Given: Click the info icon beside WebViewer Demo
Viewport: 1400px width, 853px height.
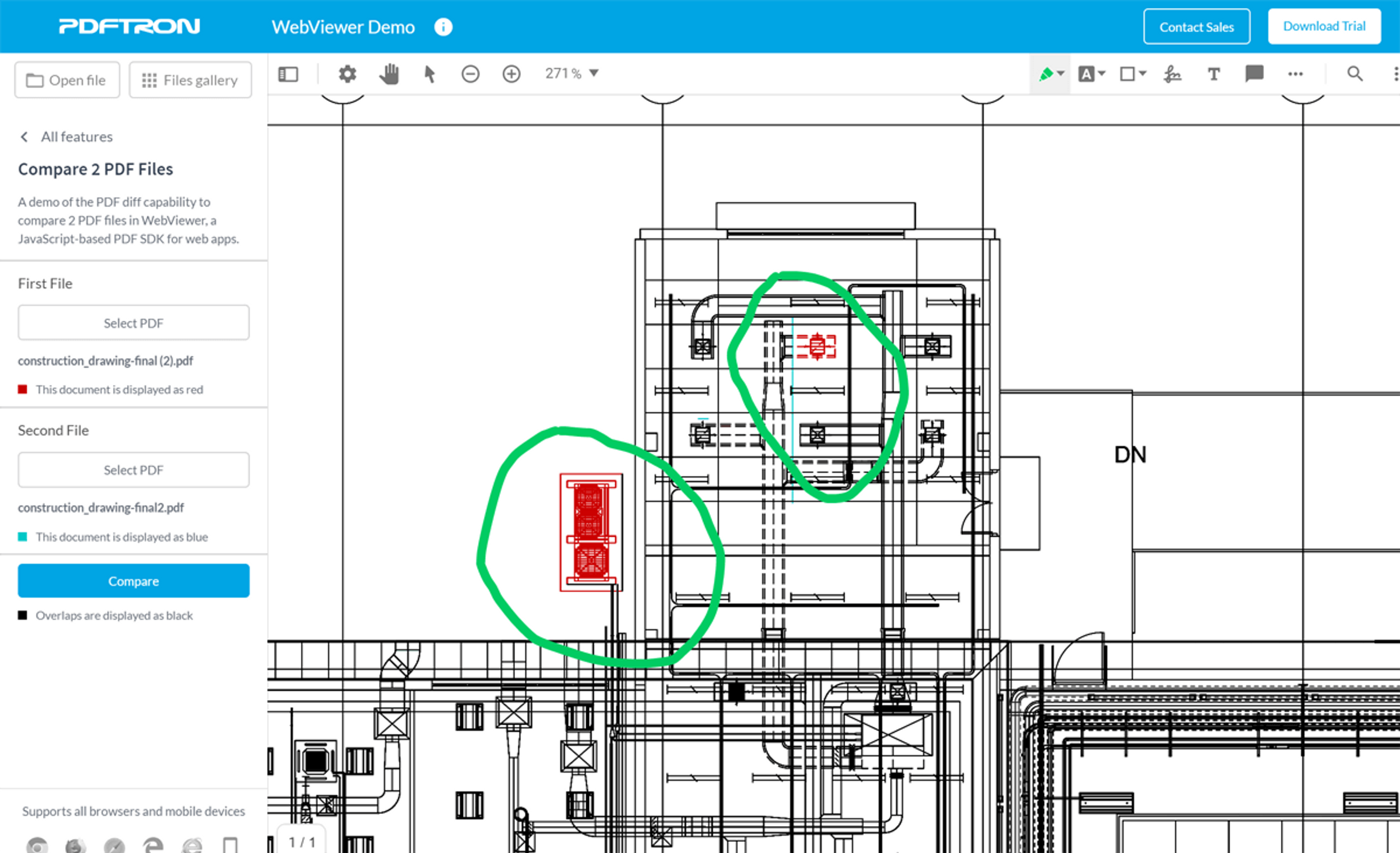Looking at the screenshot, I should click(x=443, y=27).
